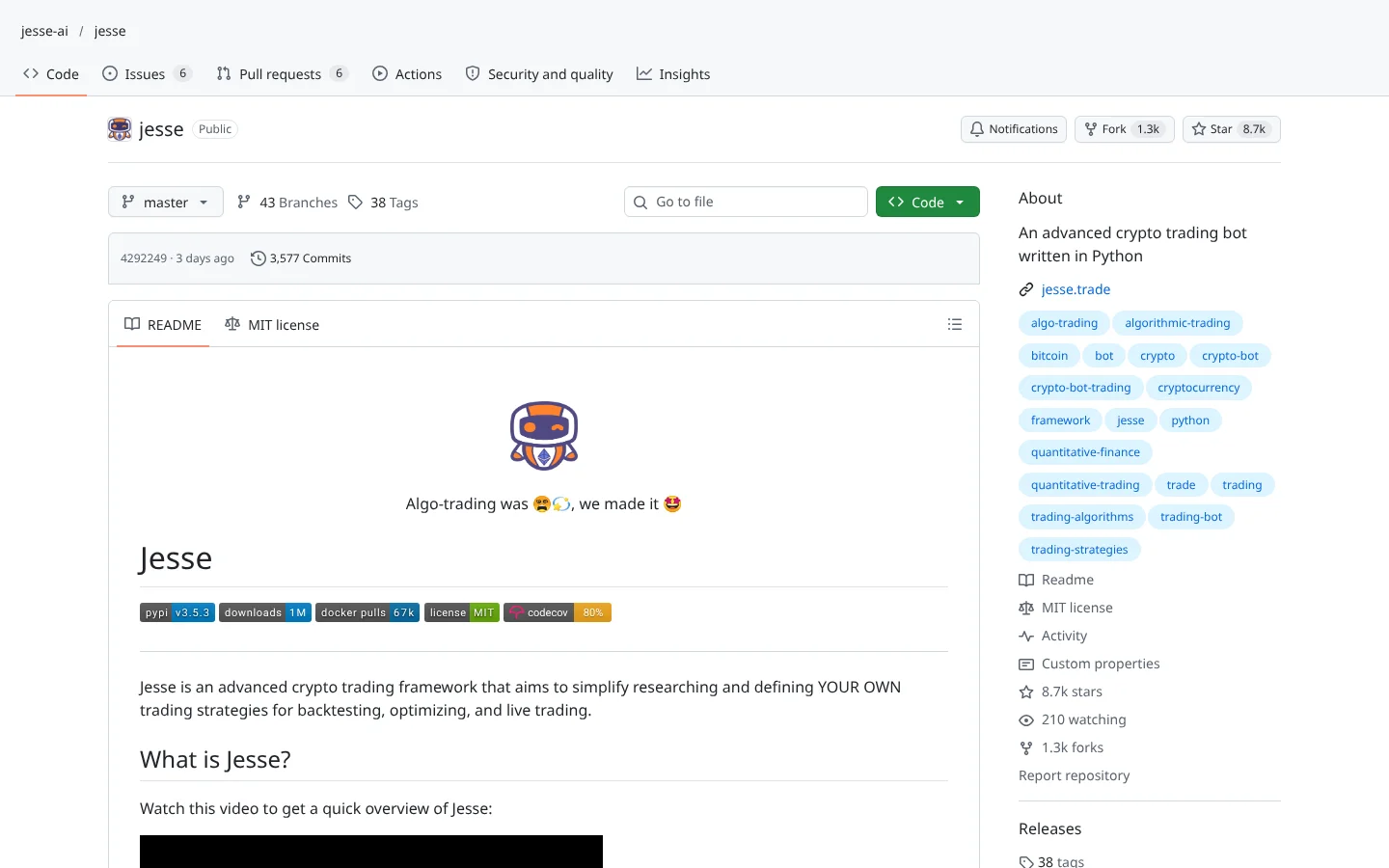Select the trading topic tag
The height and width of the screenshot is (868, 1389).
1242,485
